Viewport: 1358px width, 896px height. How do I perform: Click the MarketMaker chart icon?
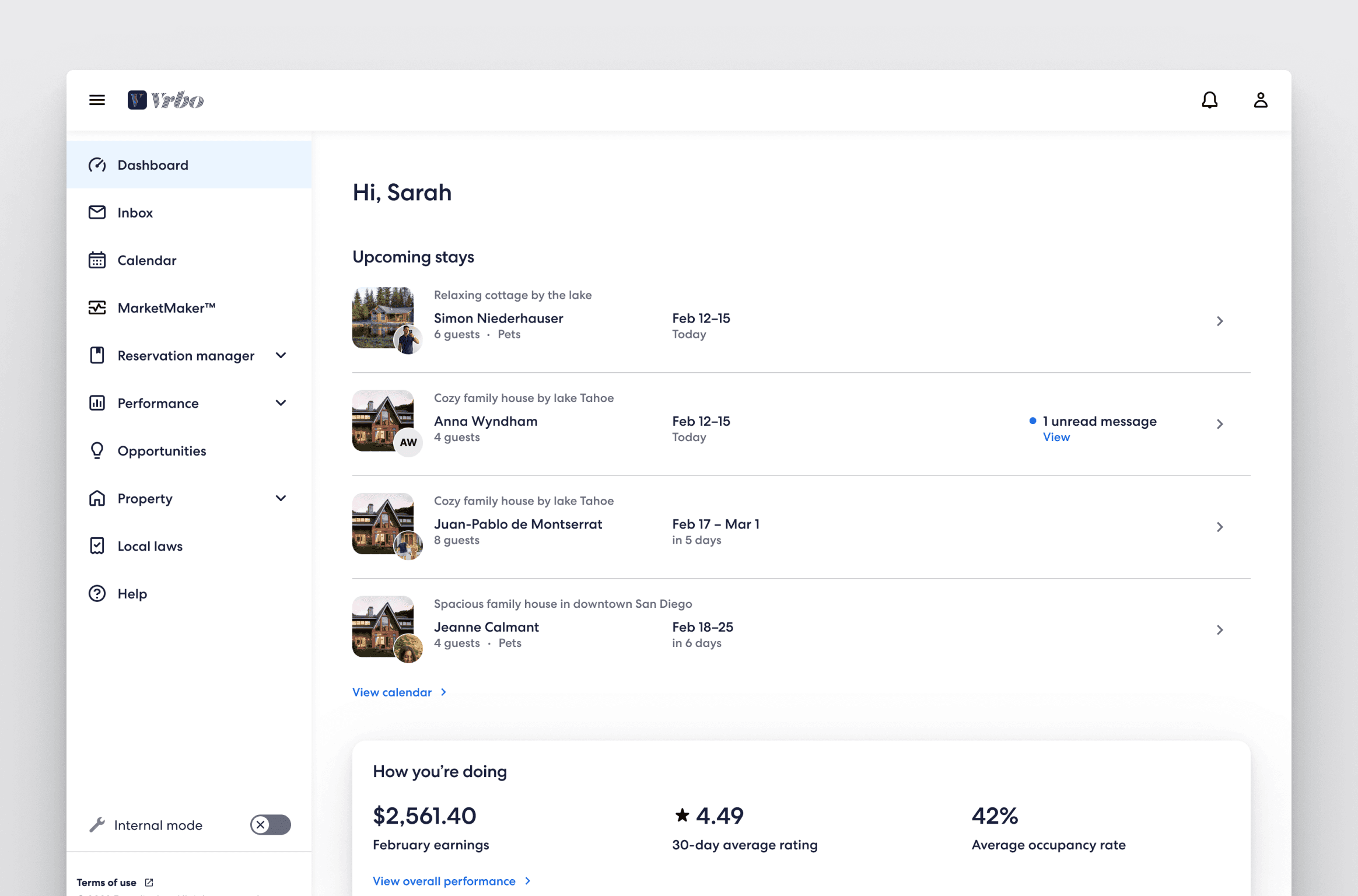point(97,307)
